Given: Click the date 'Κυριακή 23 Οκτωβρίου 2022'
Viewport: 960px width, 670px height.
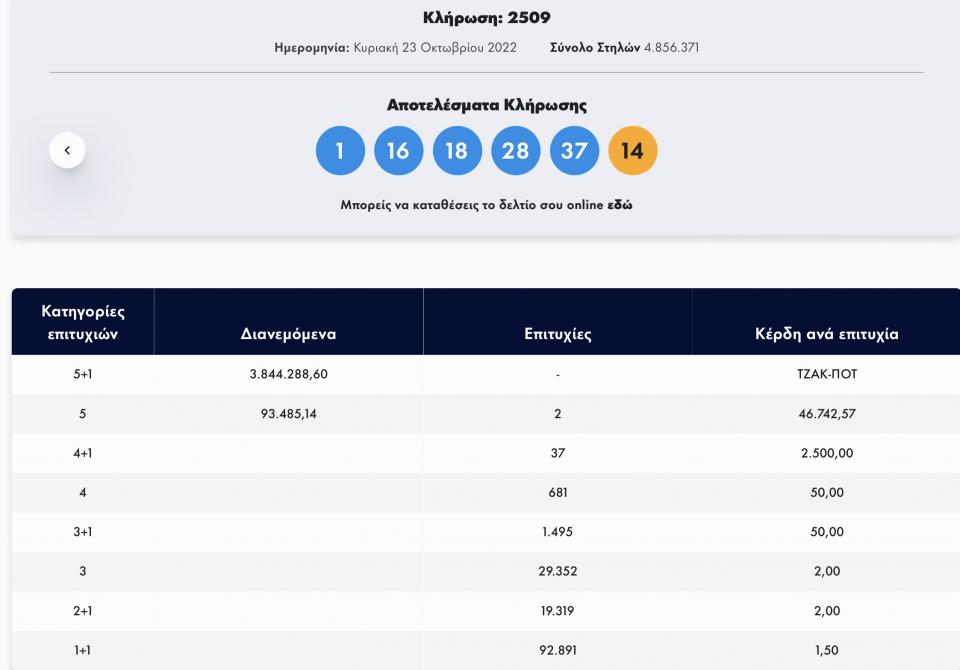Looking at the screenshot, I should tap(434, 47).
